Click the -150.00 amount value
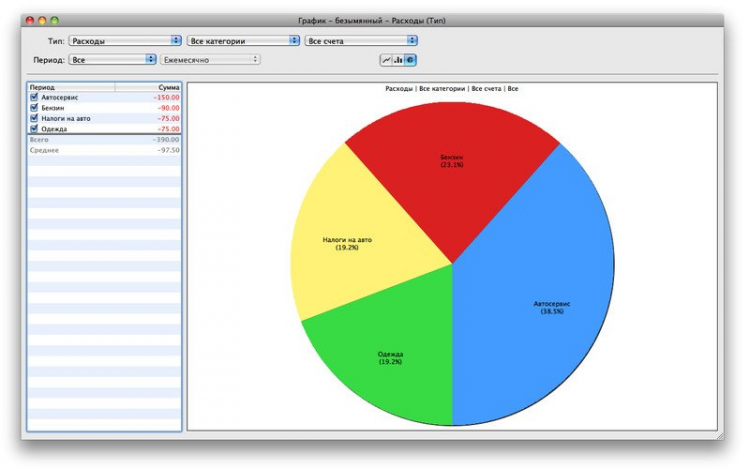 [x=166, y=97]
